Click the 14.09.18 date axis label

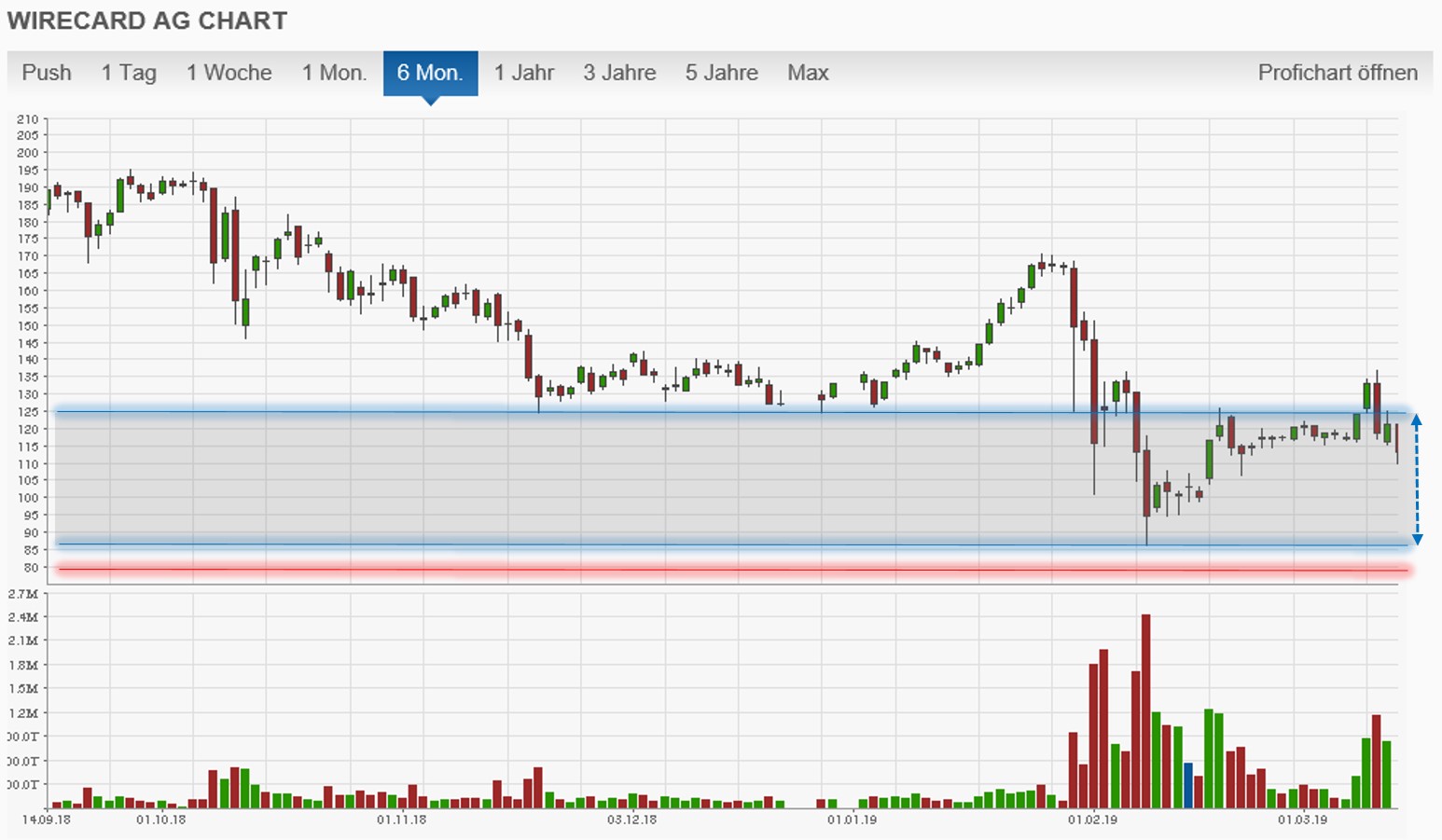(x=46, y=819)
